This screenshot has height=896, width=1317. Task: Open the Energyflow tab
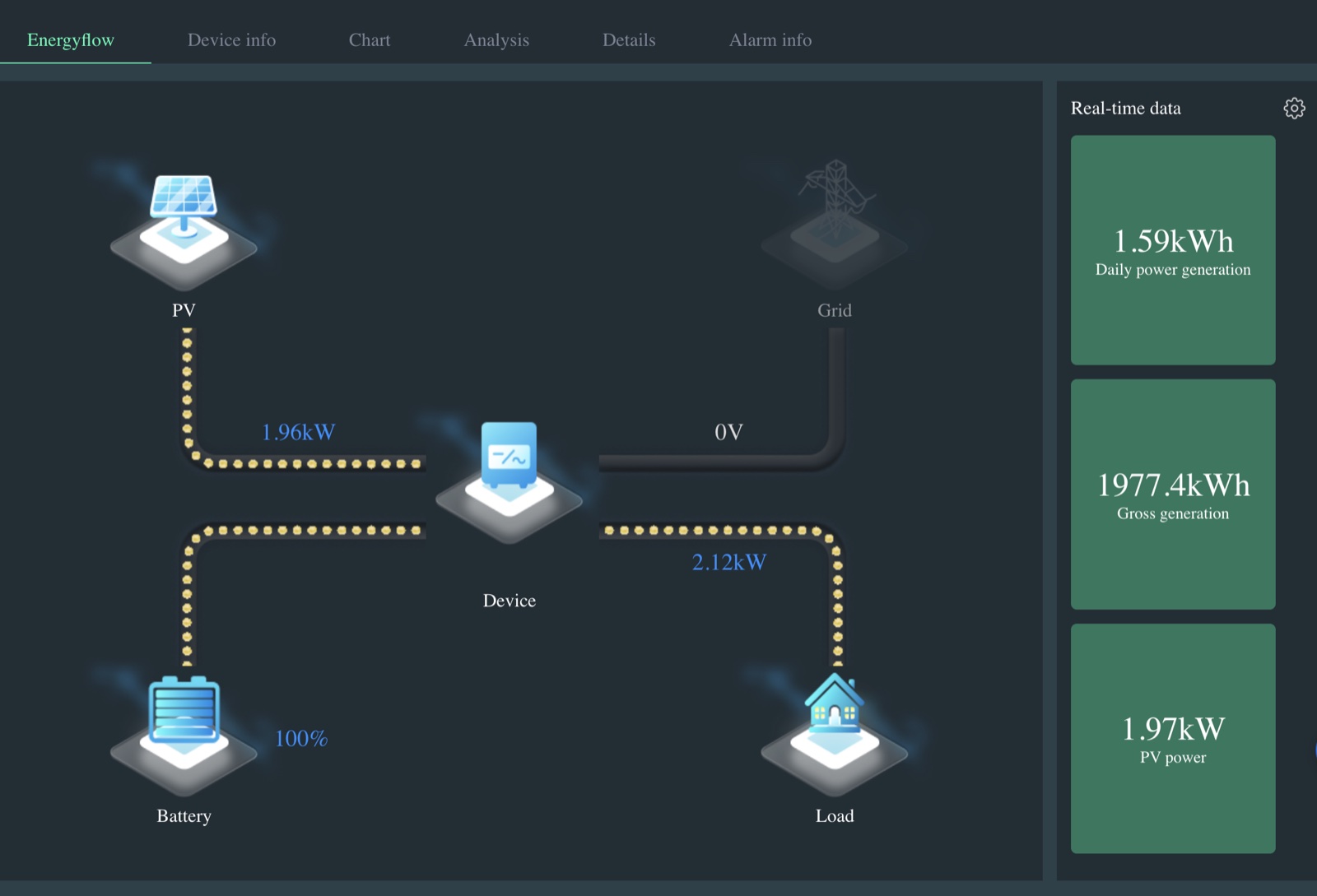tap(71, 39)
